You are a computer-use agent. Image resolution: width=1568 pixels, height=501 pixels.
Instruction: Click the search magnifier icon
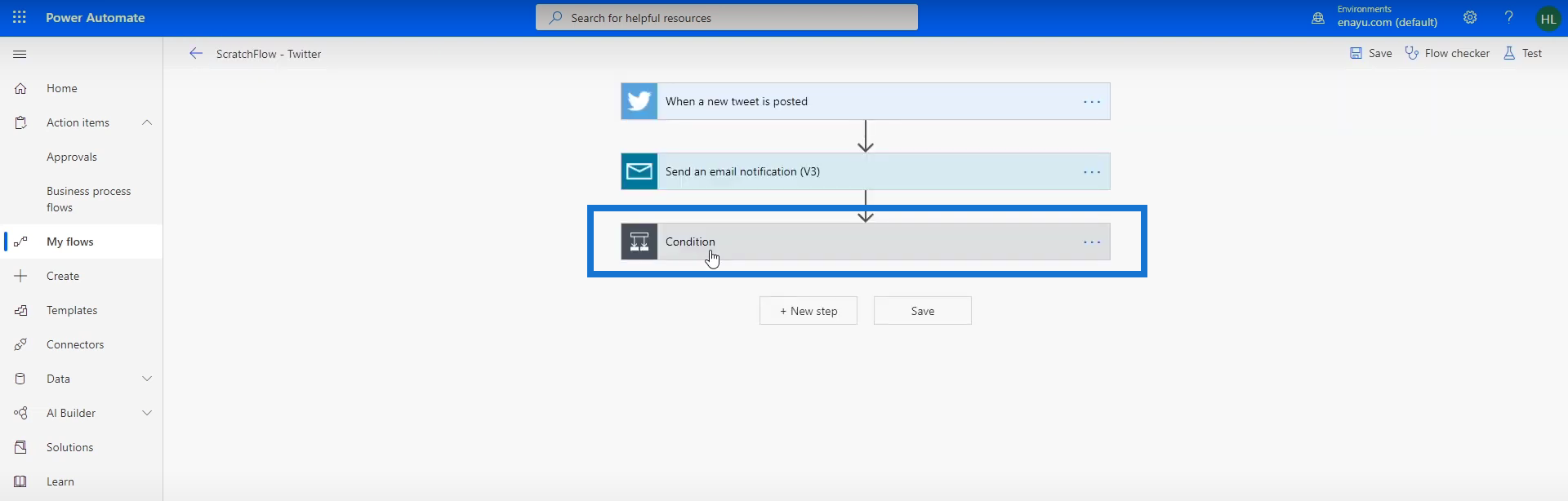555,17
